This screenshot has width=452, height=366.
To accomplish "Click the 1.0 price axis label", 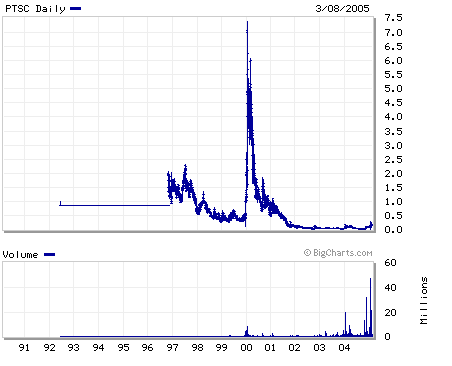I will (393, 202).
